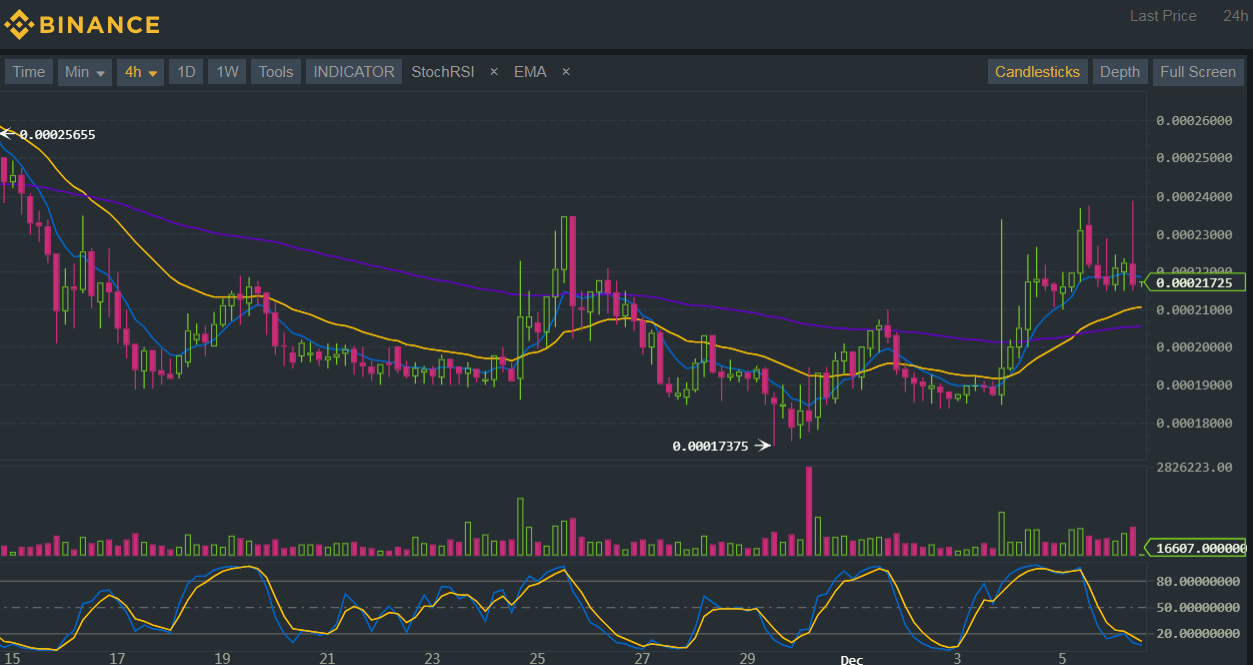1253x665 pixels.
Task: Switch to the 1D interval
Action: click(186, 72)
